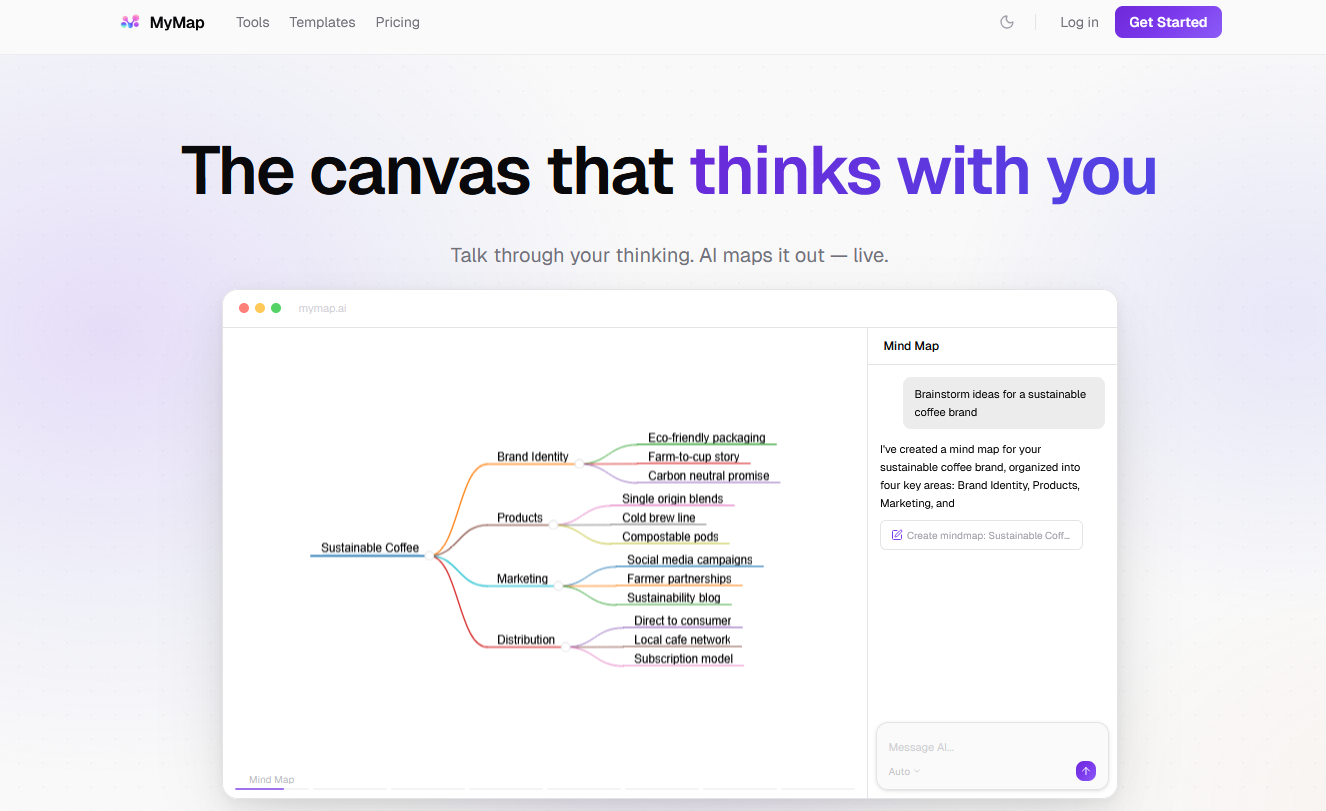
Task: Open the Create mindmap: Sustainable Coff… chip
Action: tap(981, 535)
